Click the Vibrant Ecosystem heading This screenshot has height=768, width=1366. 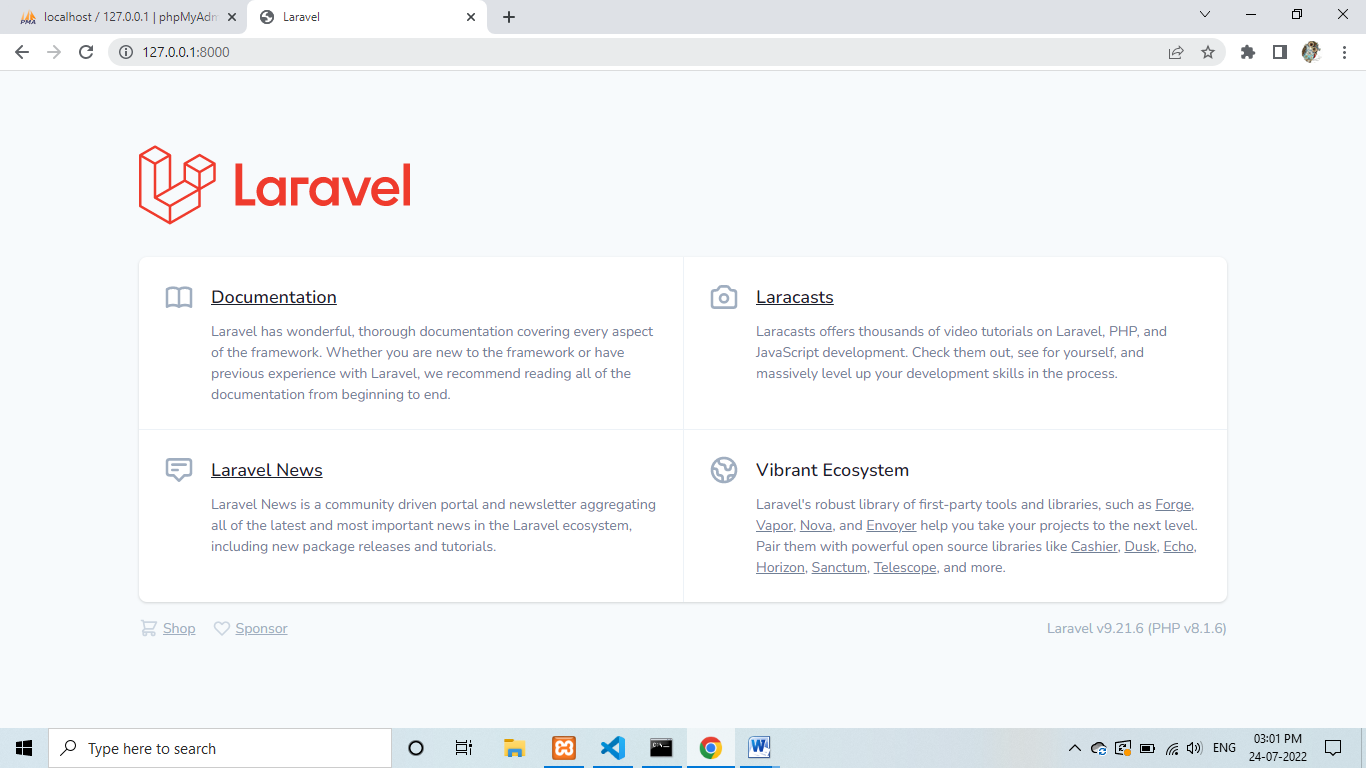click(x=832, y=470)
